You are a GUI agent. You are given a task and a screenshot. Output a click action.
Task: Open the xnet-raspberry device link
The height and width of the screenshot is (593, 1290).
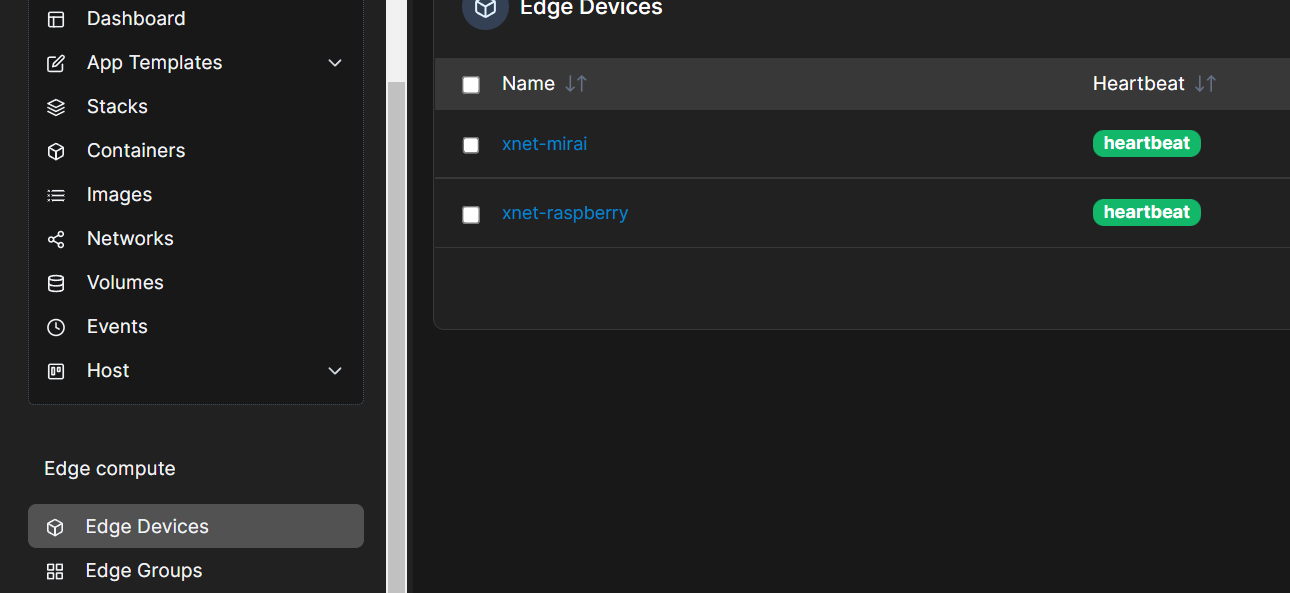565,212
